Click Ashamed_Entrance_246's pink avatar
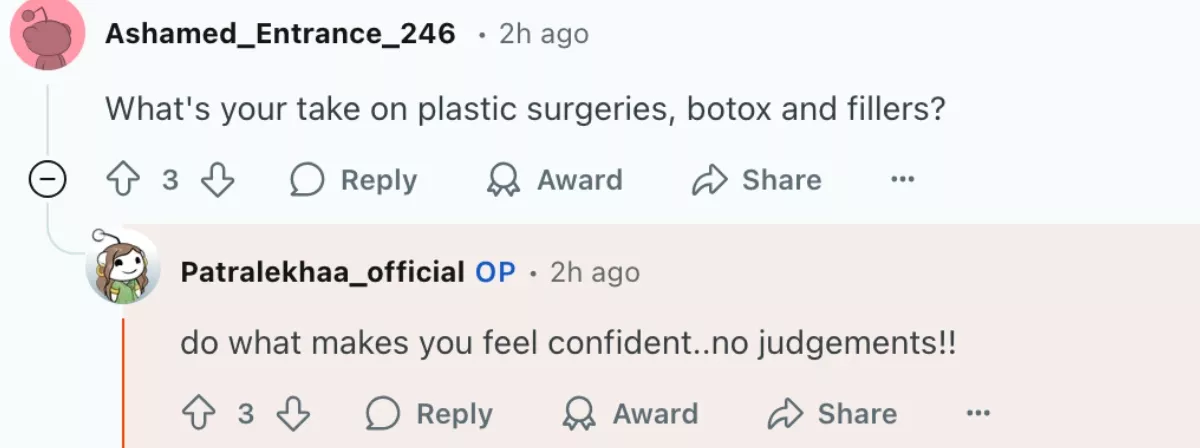This screenshot has width=1200, height=448. click(47, 36)
